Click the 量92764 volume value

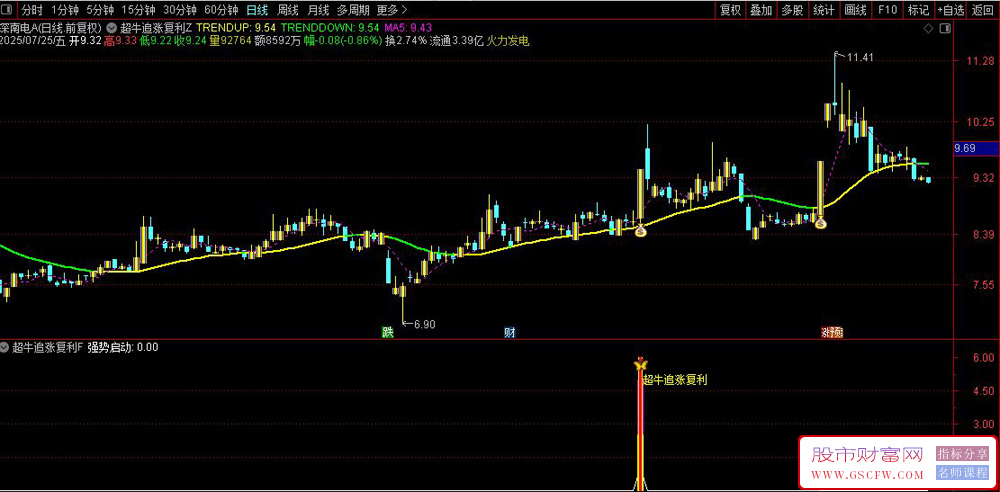[x=230, y=41]
